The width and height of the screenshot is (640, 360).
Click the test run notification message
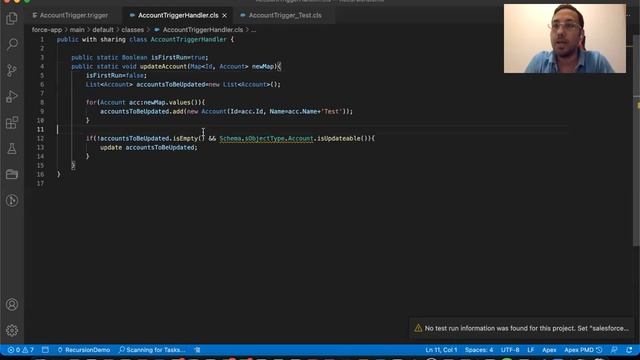(527, 328)
